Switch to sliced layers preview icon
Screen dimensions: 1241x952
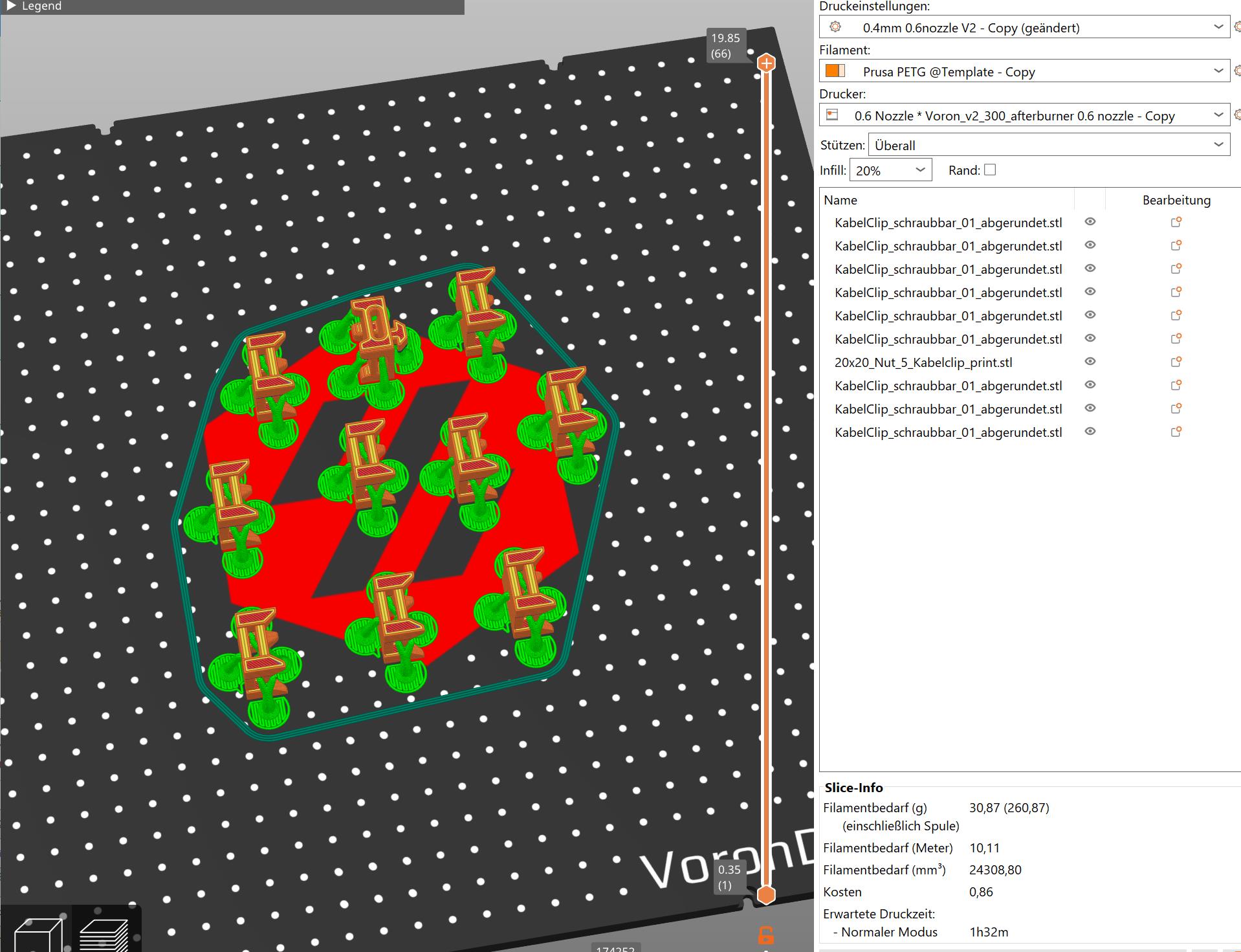[104, 935]
